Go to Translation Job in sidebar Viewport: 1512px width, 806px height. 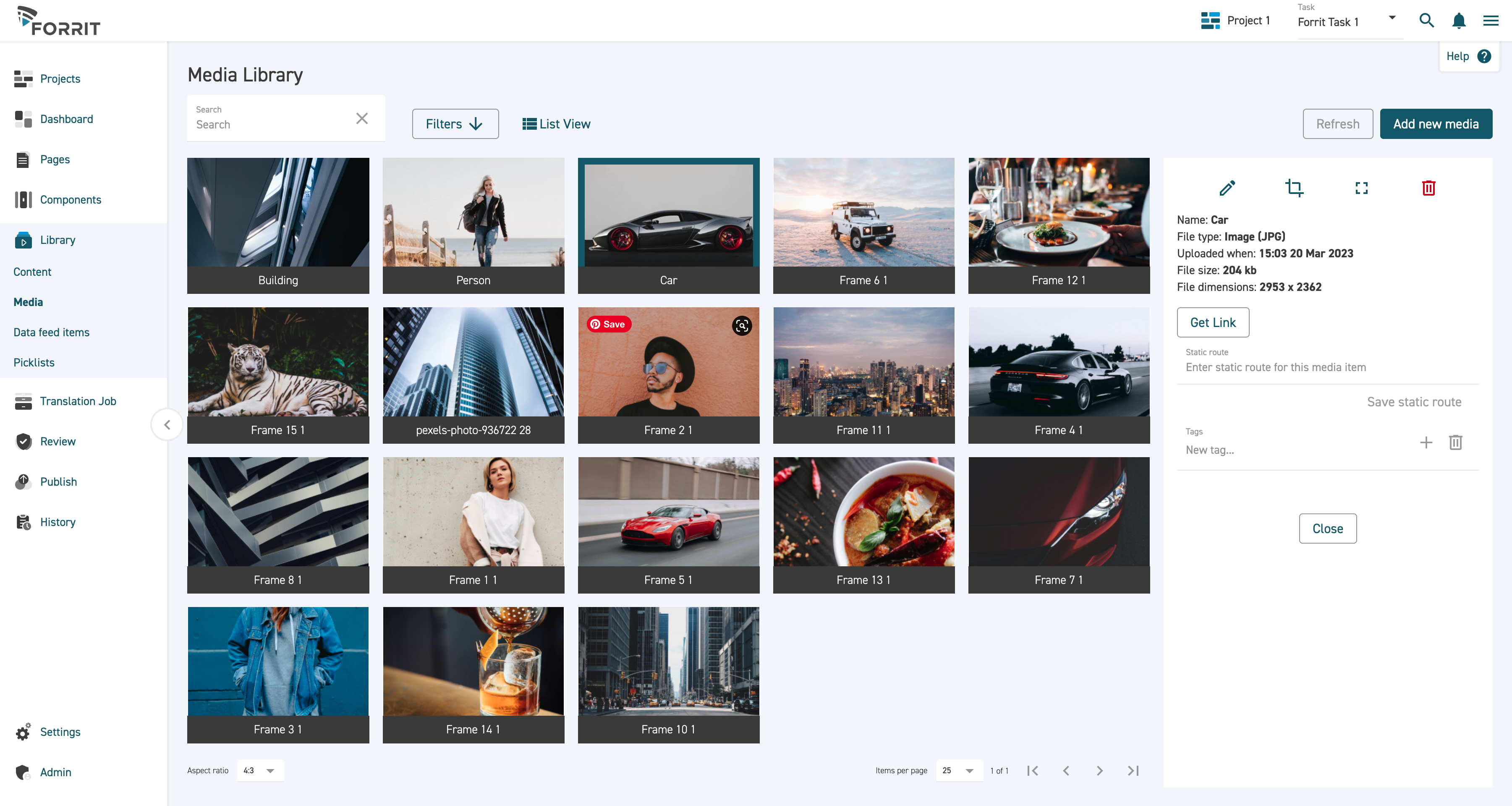coord(78,401)
